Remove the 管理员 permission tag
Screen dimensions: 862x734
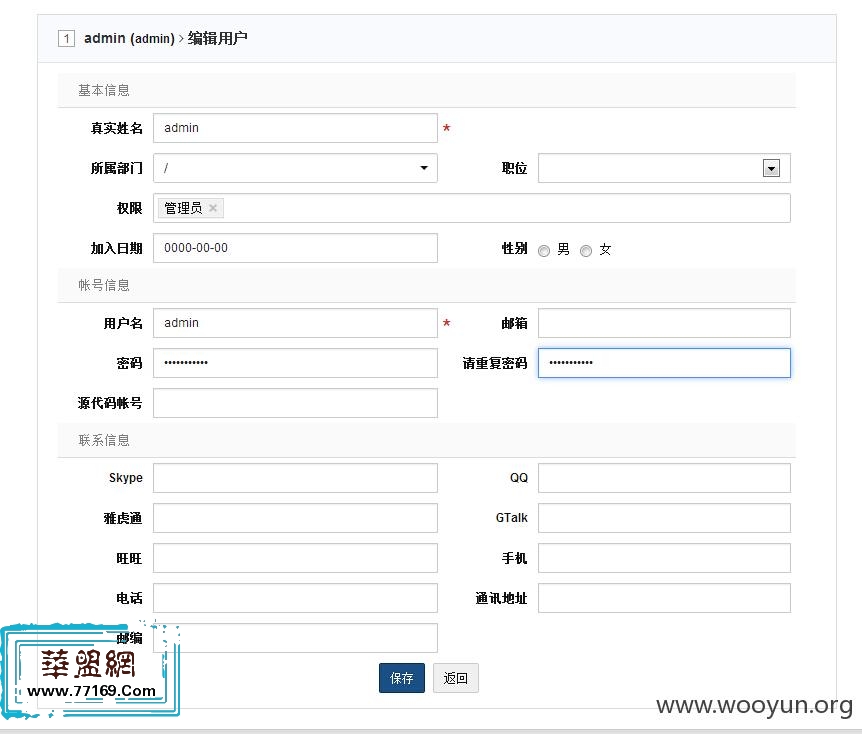point(213,207)
